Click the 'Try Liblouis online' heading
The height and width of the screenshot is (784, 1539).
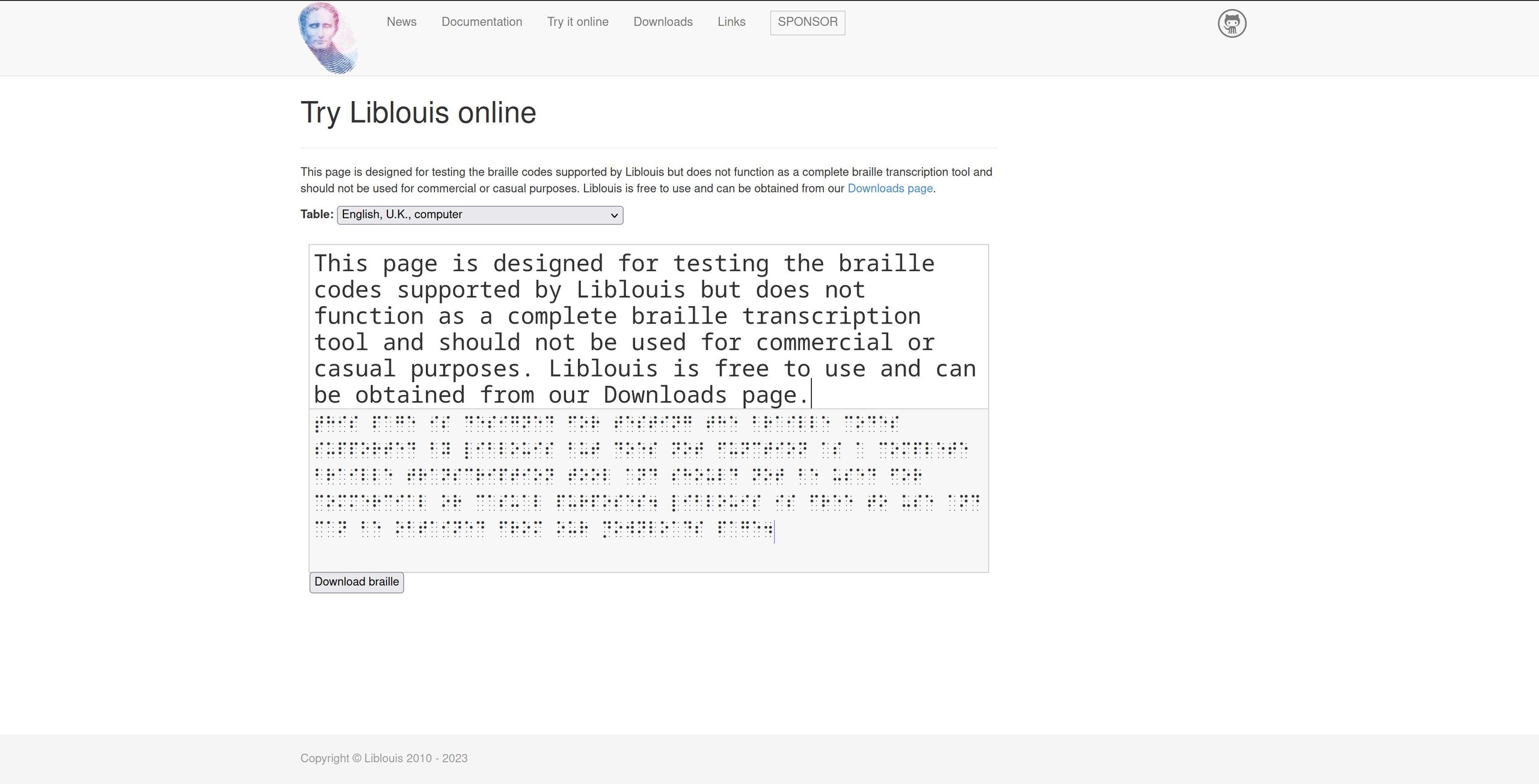418,113
